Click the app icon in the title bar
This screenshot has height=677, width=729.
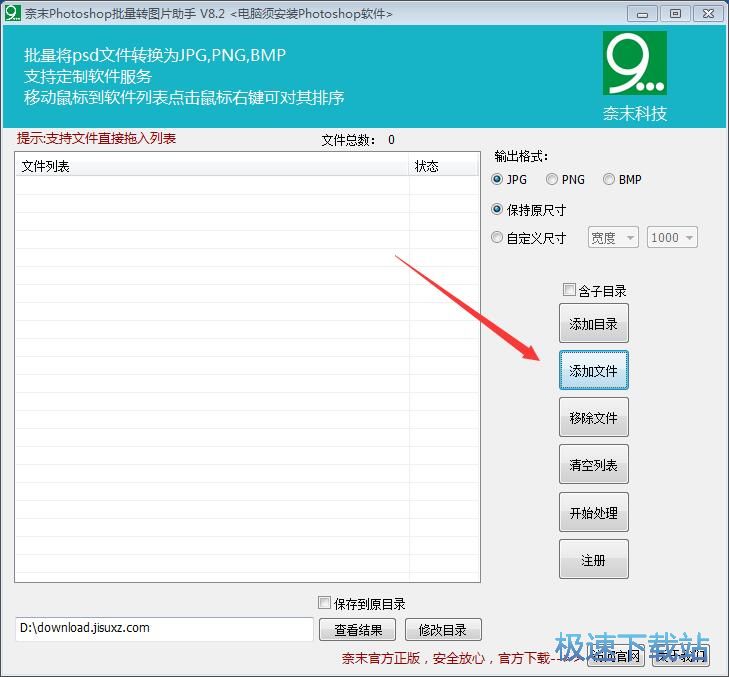12,13
